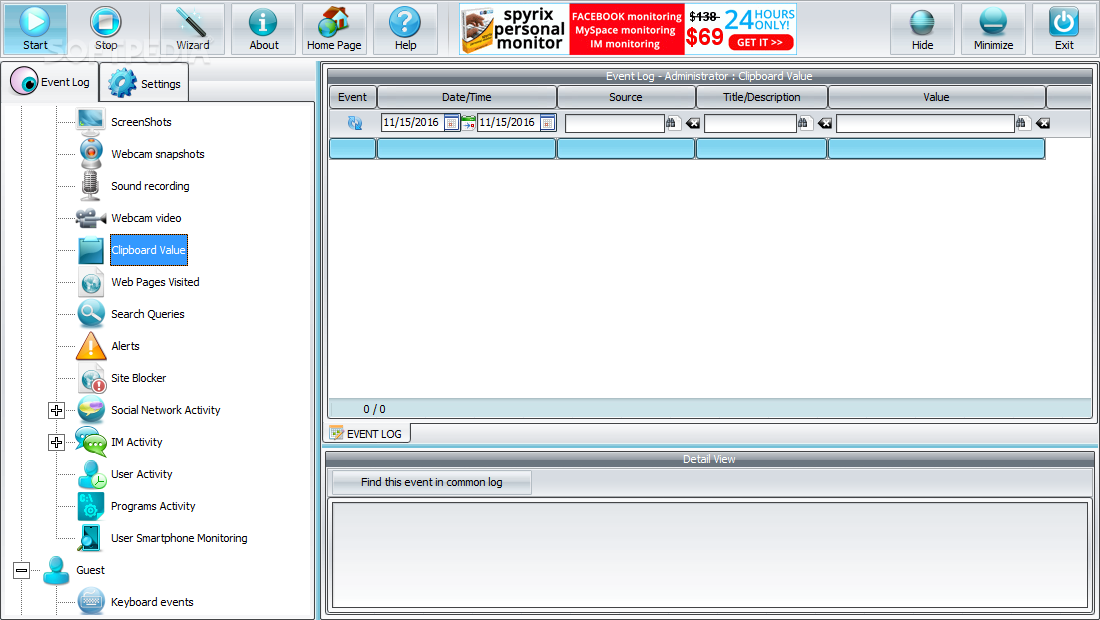Sort by the Date/Time column header

point(467,97)
